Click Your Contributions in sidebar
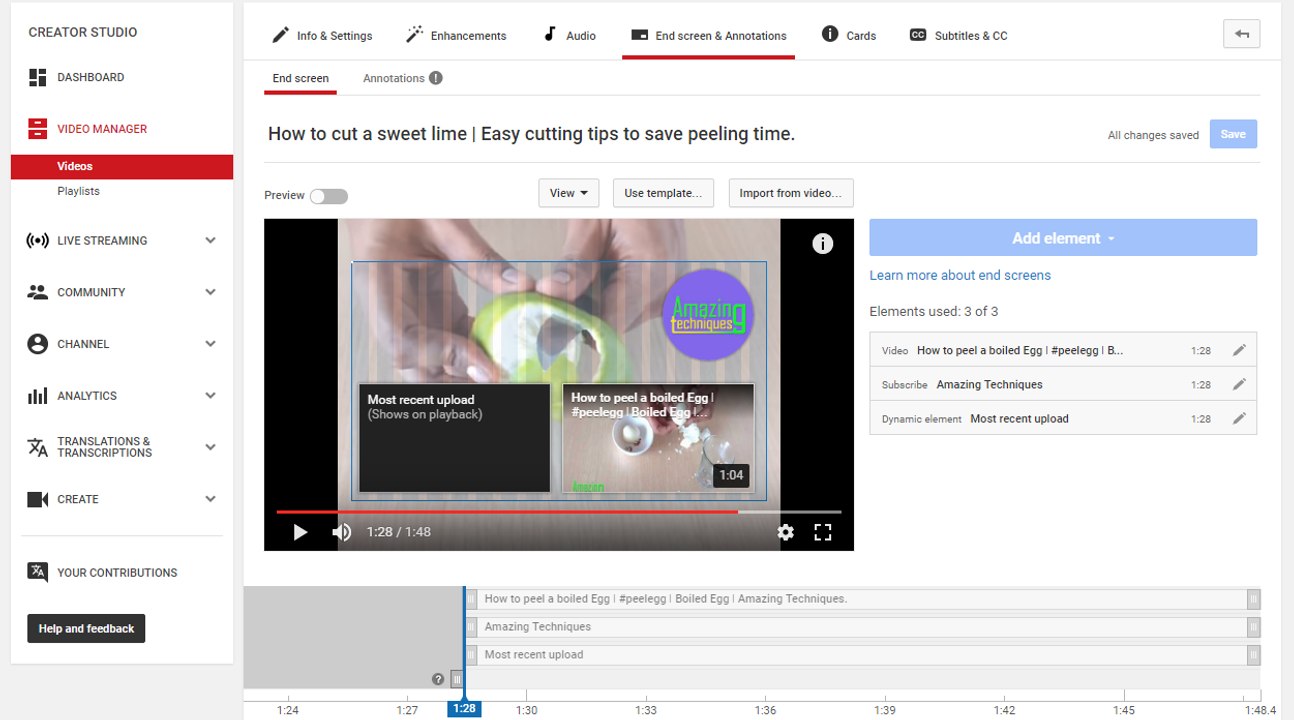Screen dimensions: 1294x720 (x=117, y=573)
